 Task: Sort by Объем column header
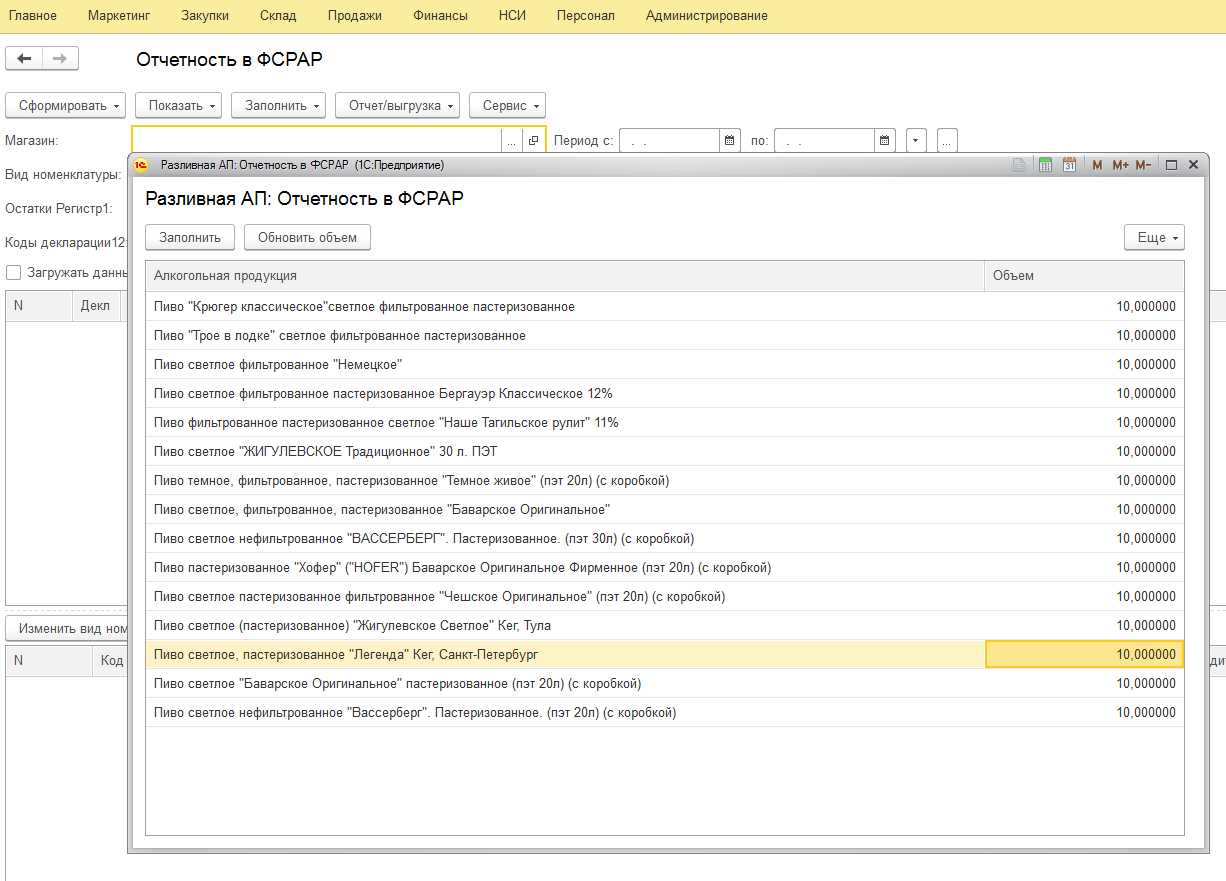(x=1084, y=276)
